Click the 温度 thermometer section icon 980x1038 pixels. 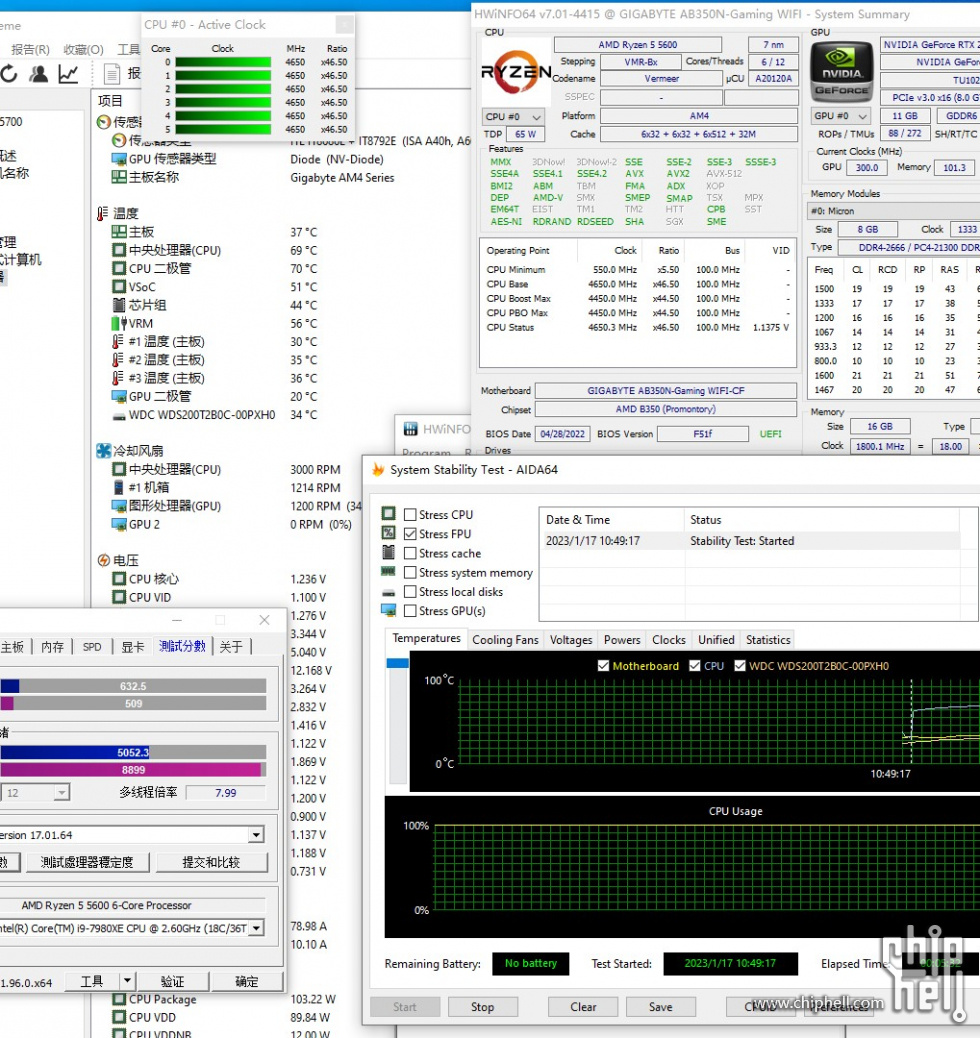pyautogui.click(x=103, y=213)
